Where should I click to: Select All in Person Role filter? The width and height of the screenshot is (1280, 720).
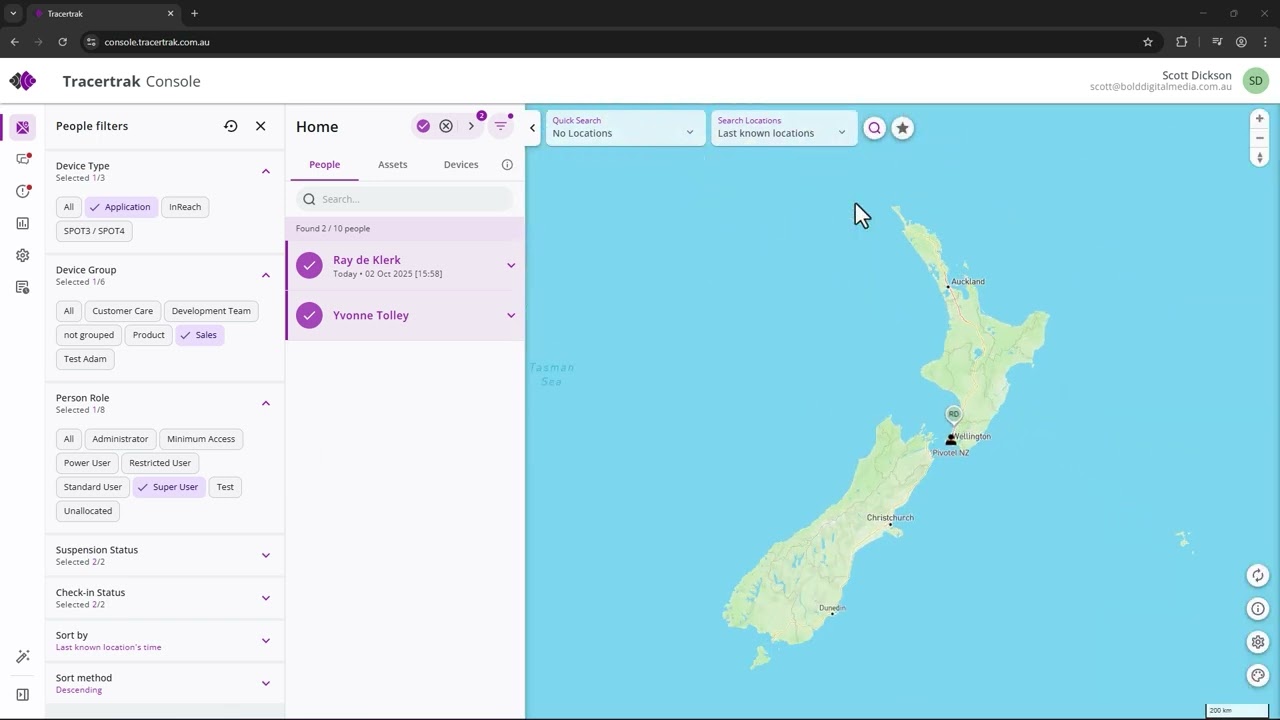[x=68, y=439]
